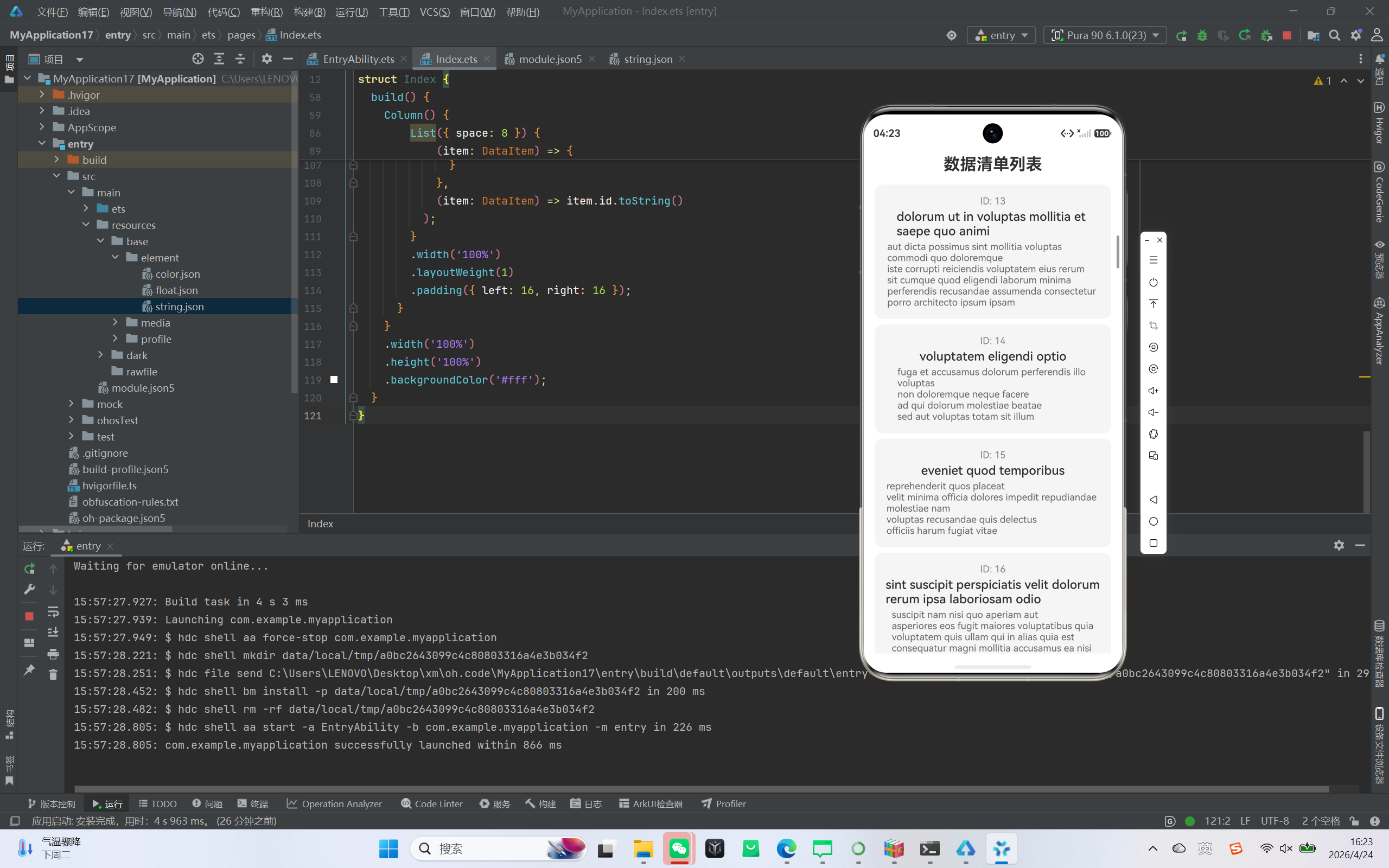Screen dimensions: 1389x868
Task: Open the Pura 90 device selector dropdown
Action: [x=1105, y=36]
